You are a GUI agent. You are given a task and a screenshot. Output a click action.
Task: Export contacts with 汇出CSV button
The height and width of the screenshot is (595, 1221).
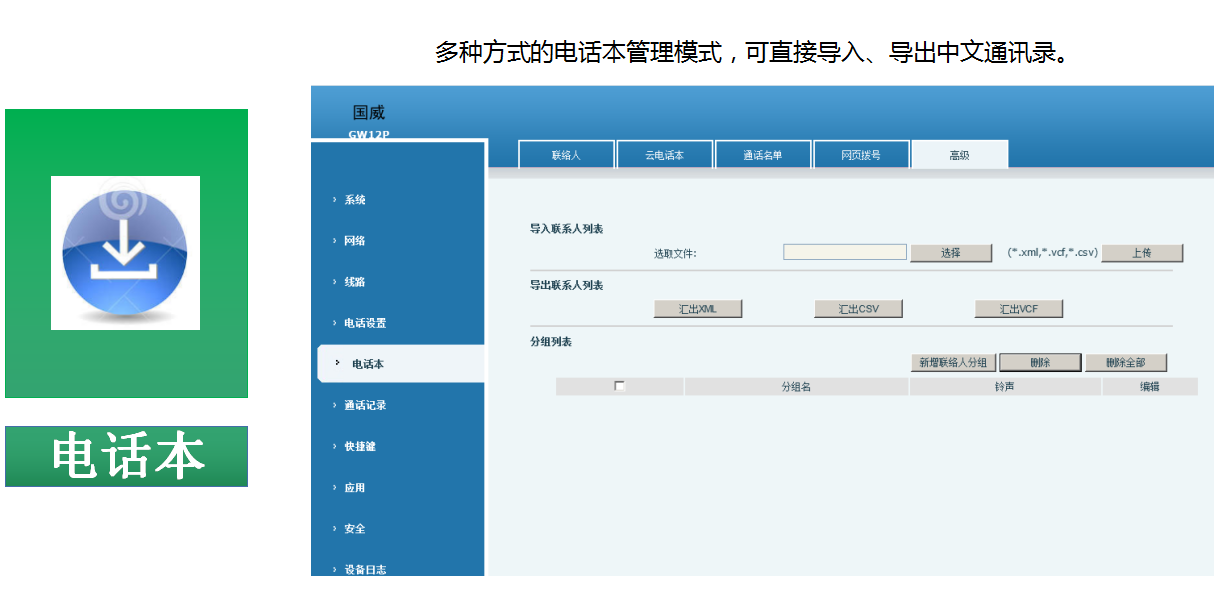[858, 309]
